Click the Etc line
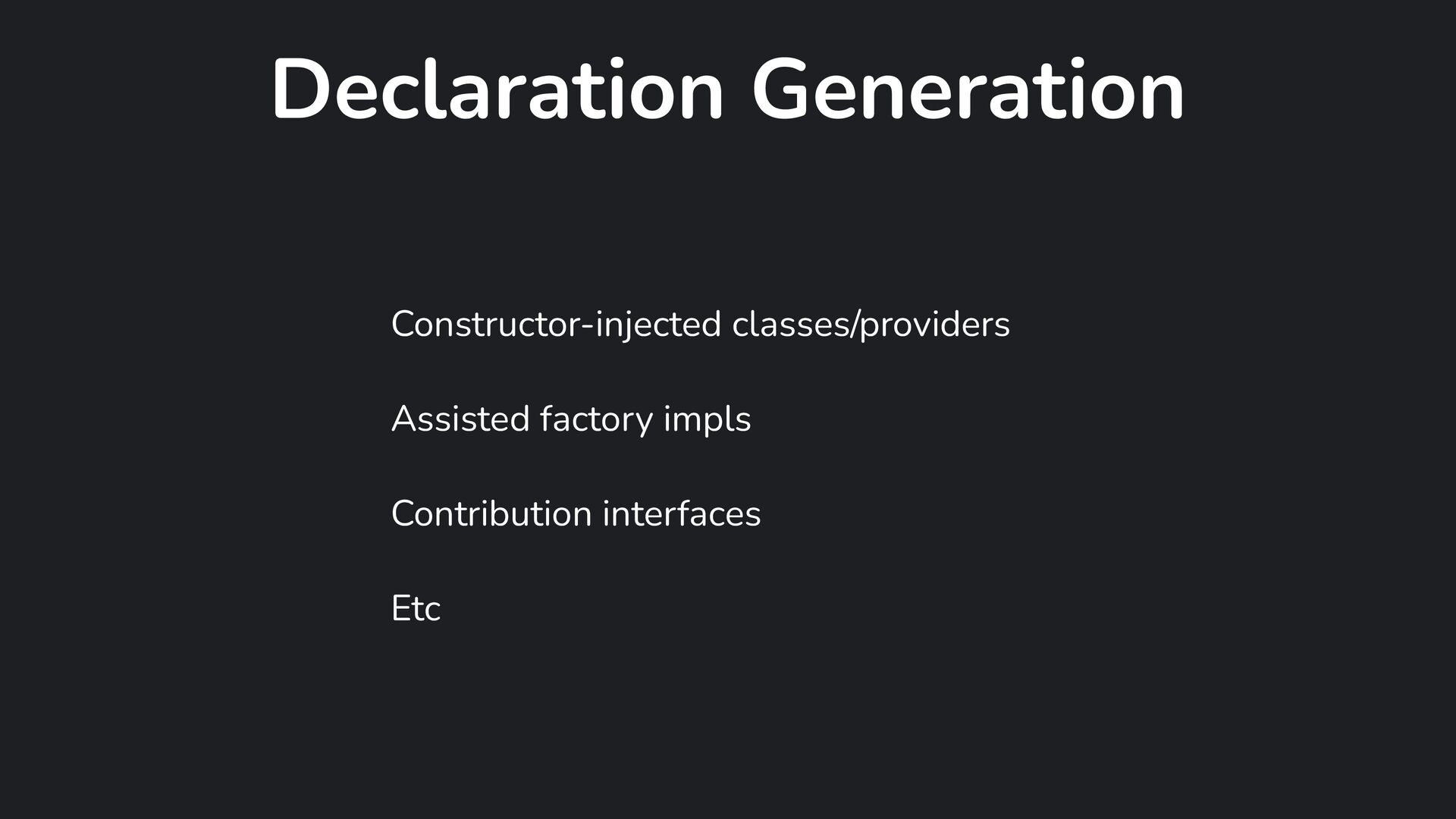Image resolution: width=1456 pixels, height=819 pixels. pyautogui.click(x=416, y=609)
